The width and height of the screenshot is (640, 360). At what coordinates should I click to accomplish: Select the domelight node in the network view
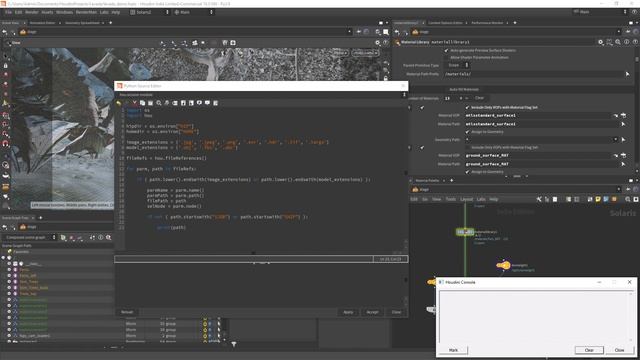tap(503, 265)
